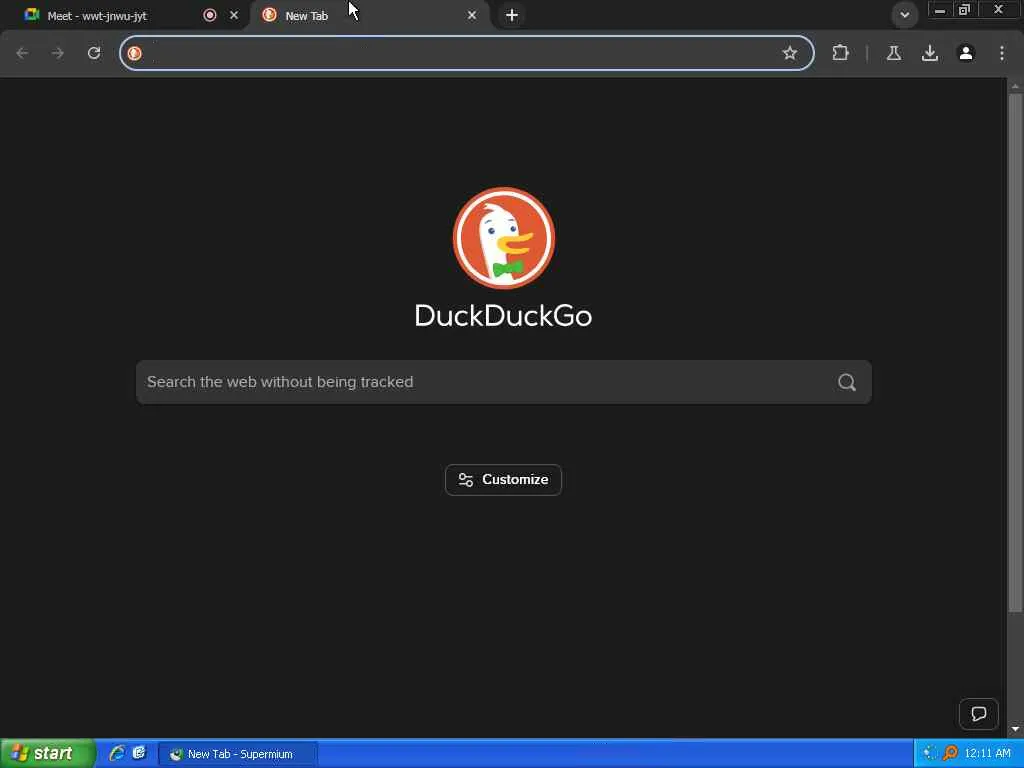Image resolution: width=1024 pixels, height=768 pixels.
Task: Click the 12:11 AM clock
Action: click(x=987, y=754)
